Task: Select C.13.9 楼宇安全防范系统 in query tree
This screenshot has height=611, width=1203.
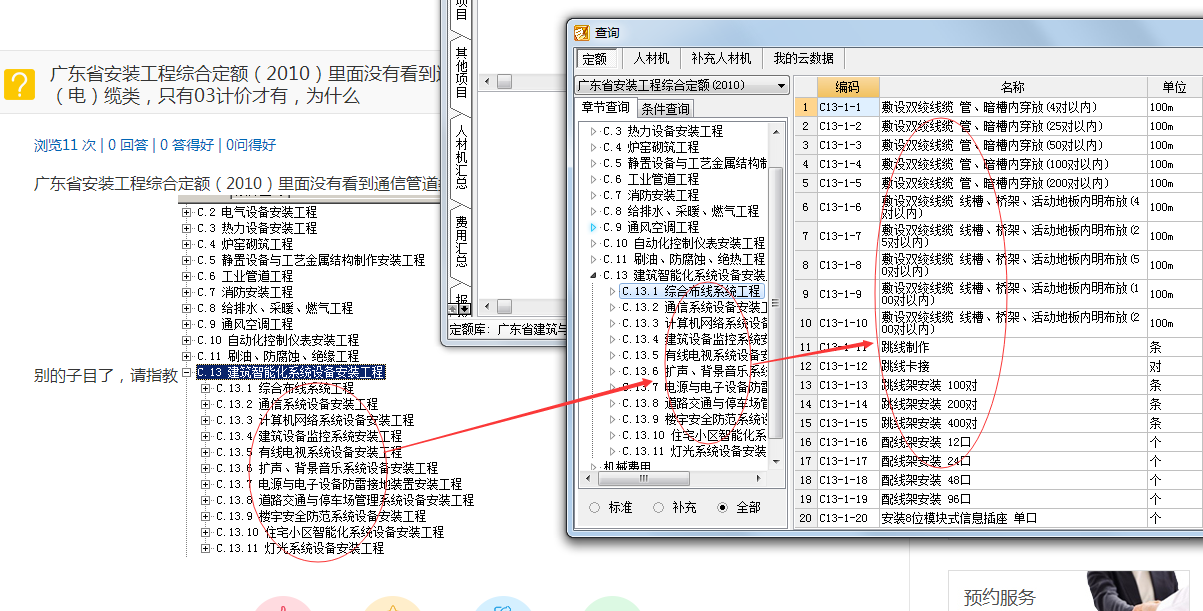Action: pos(695,419)
